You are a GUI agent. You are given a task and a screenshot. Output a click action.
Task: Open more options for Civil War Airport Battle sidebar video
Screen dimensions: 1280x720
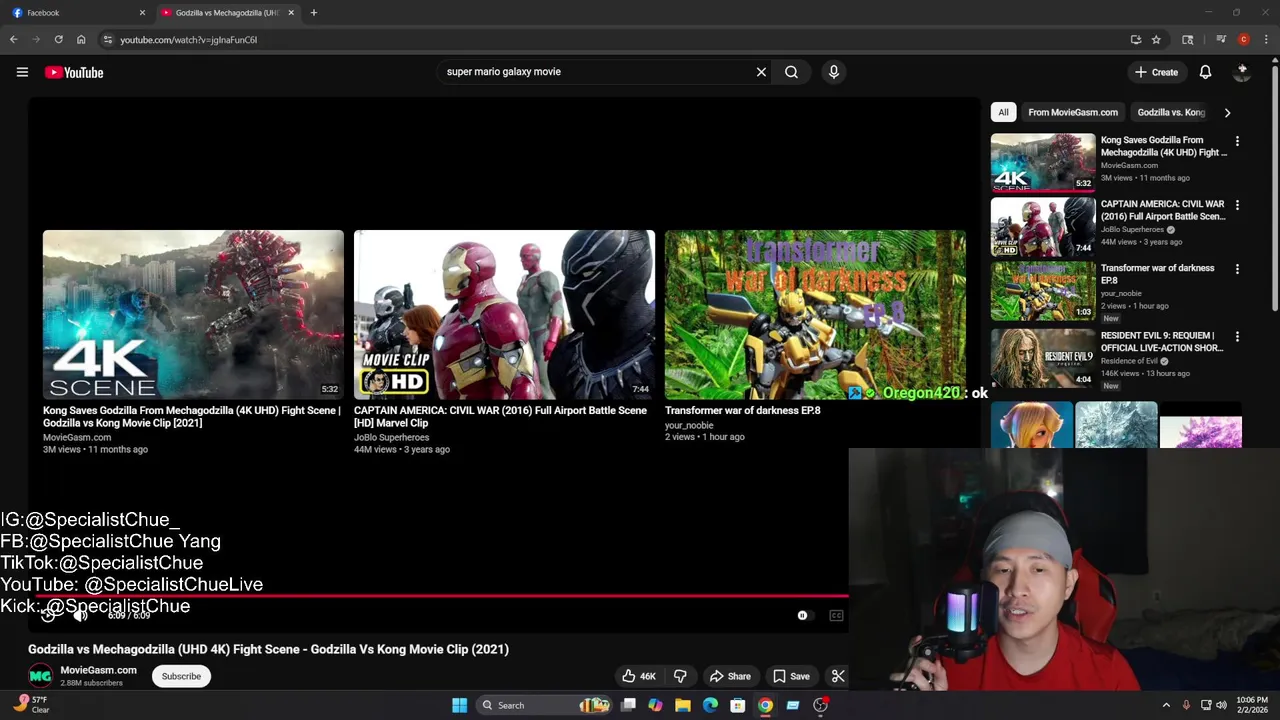[x=1237, y=205]
